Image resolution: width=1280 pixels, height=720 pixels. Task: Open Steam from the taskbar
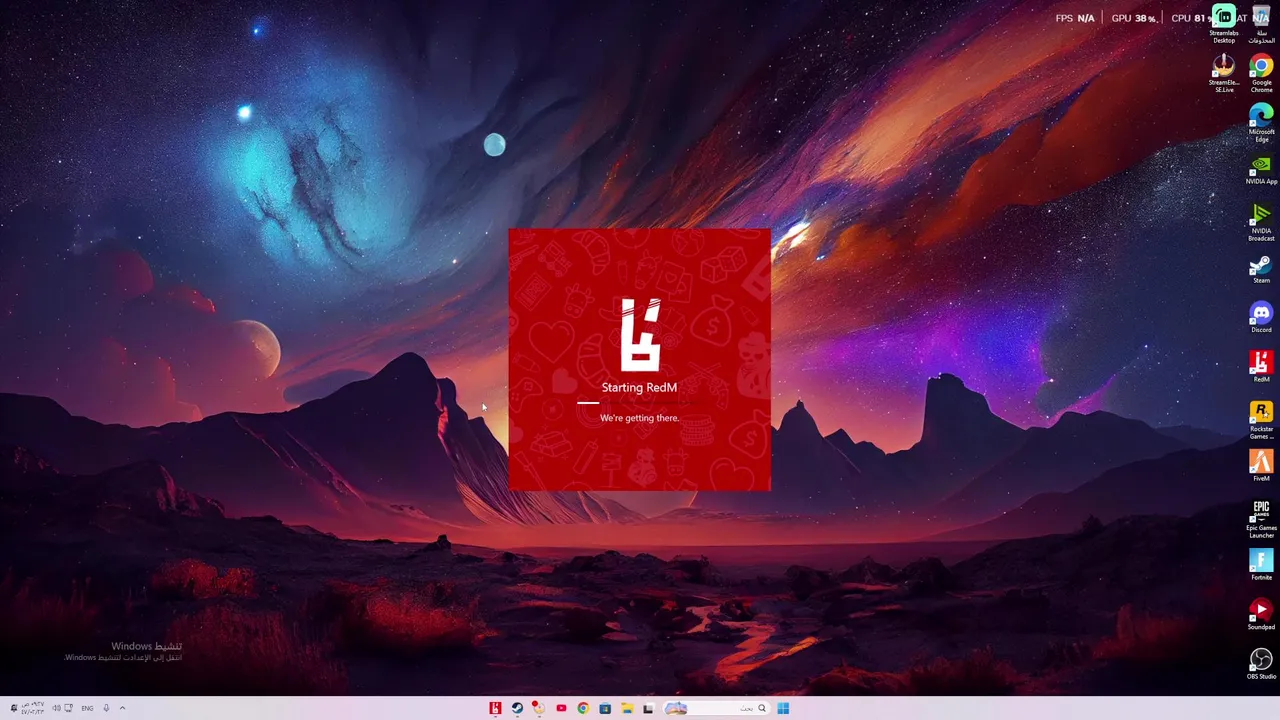[517, 708]
